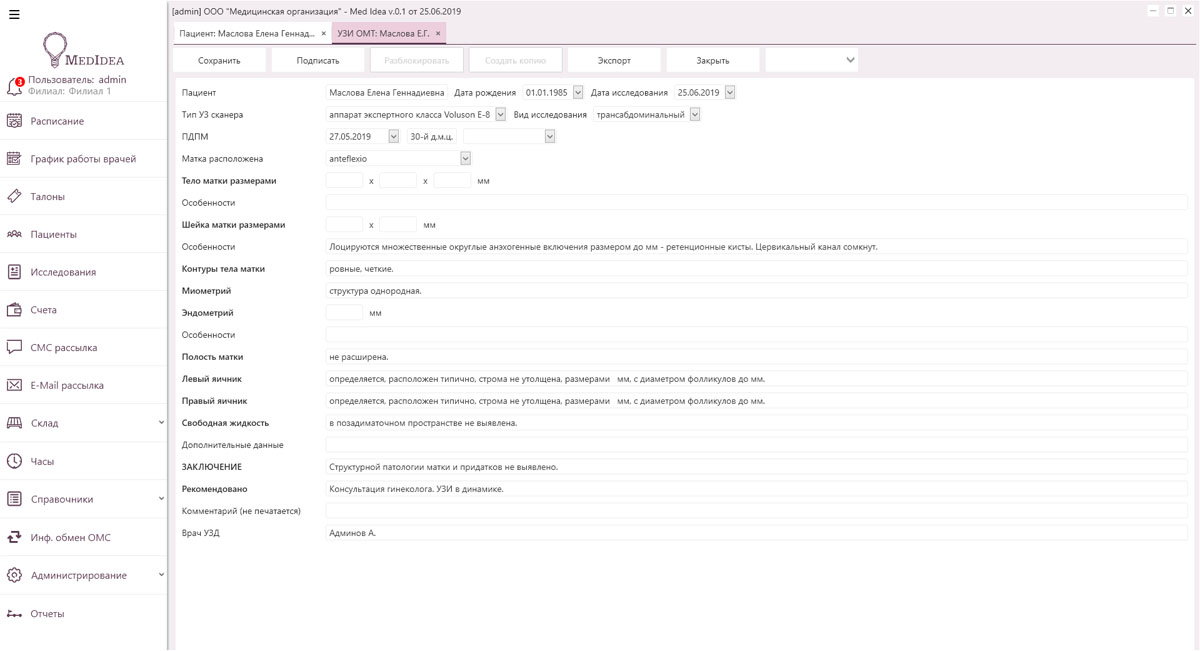Expand the Склад submenu chevron
The width and height of the screenshot is (1200, 651).
click(x=161, y=423)
